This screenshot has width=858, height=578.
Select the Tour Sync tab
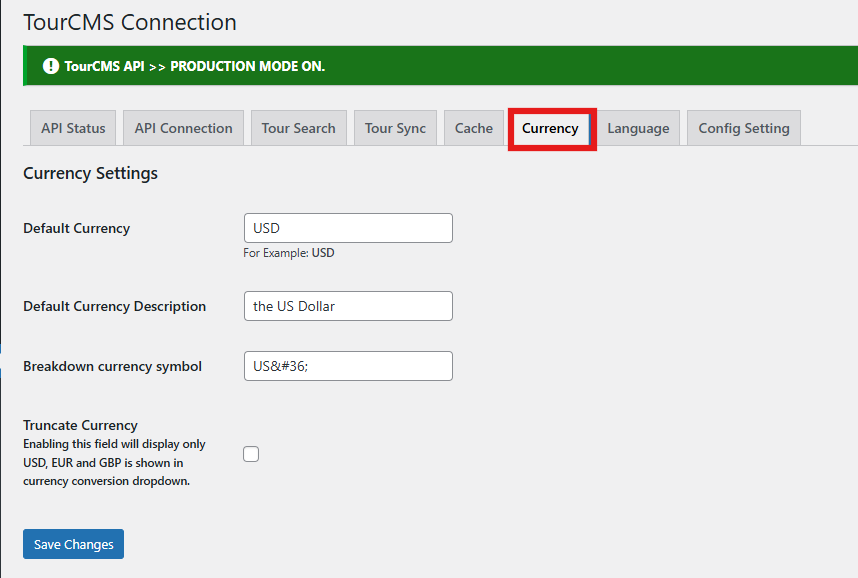pos(395,128)
